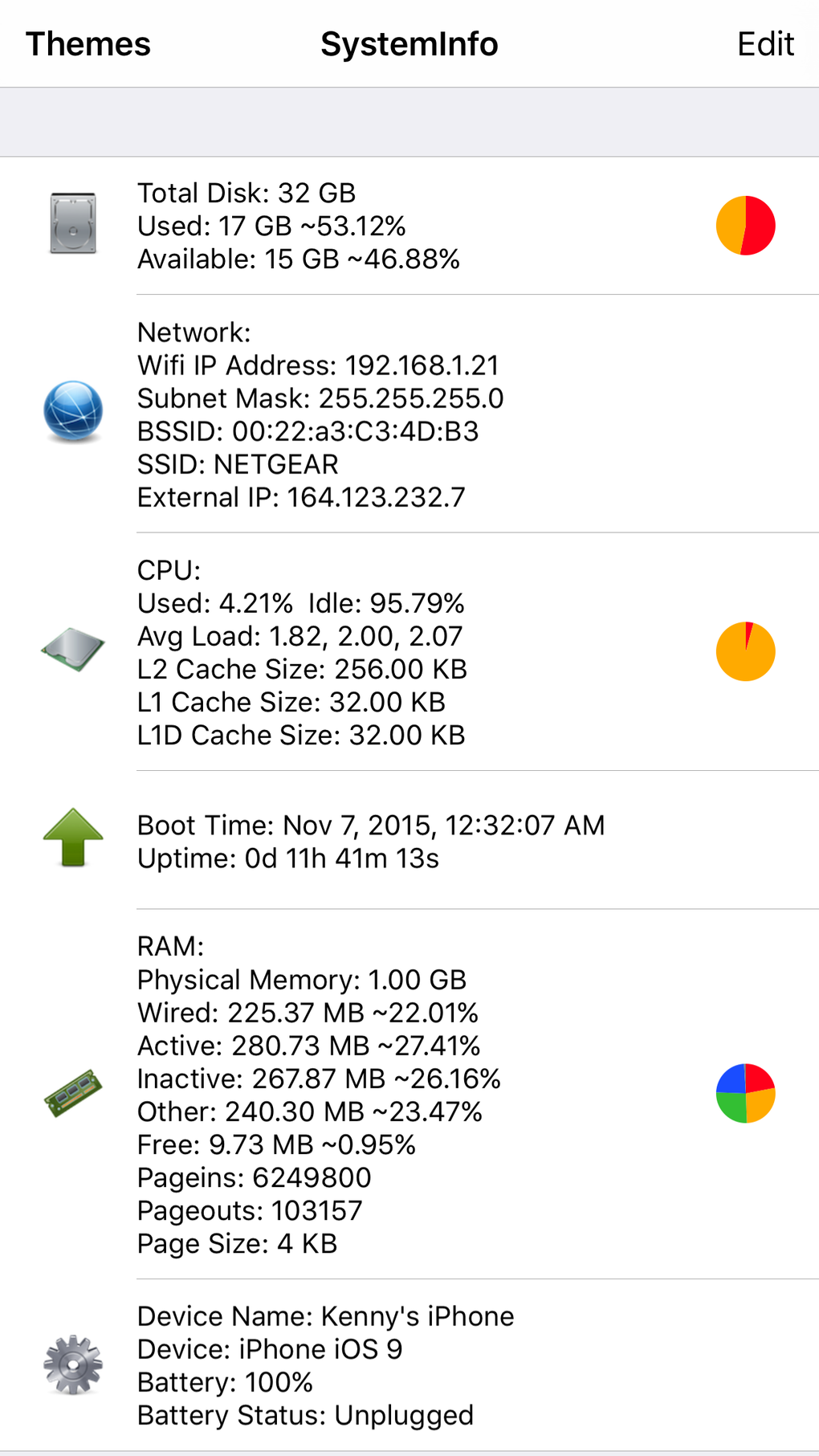
Task: Tap the Physical Memory 1.00 GB line
Action: point(302,980)
